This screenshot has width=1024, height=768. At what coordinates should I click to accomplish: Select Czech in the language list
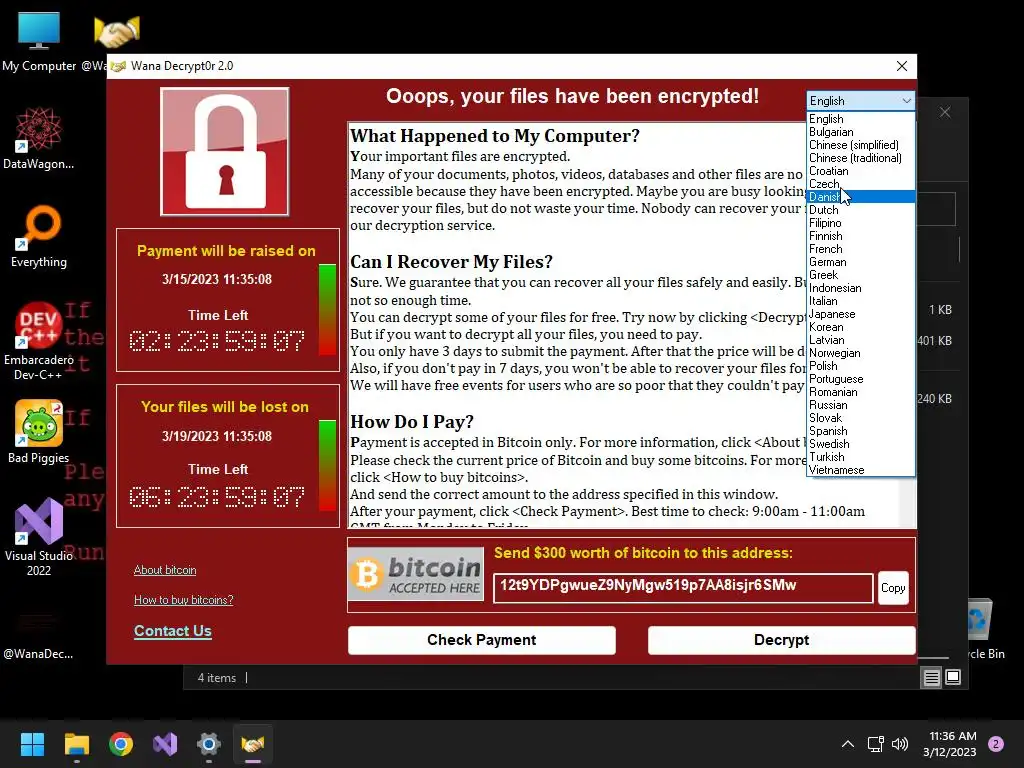point(861,184)
